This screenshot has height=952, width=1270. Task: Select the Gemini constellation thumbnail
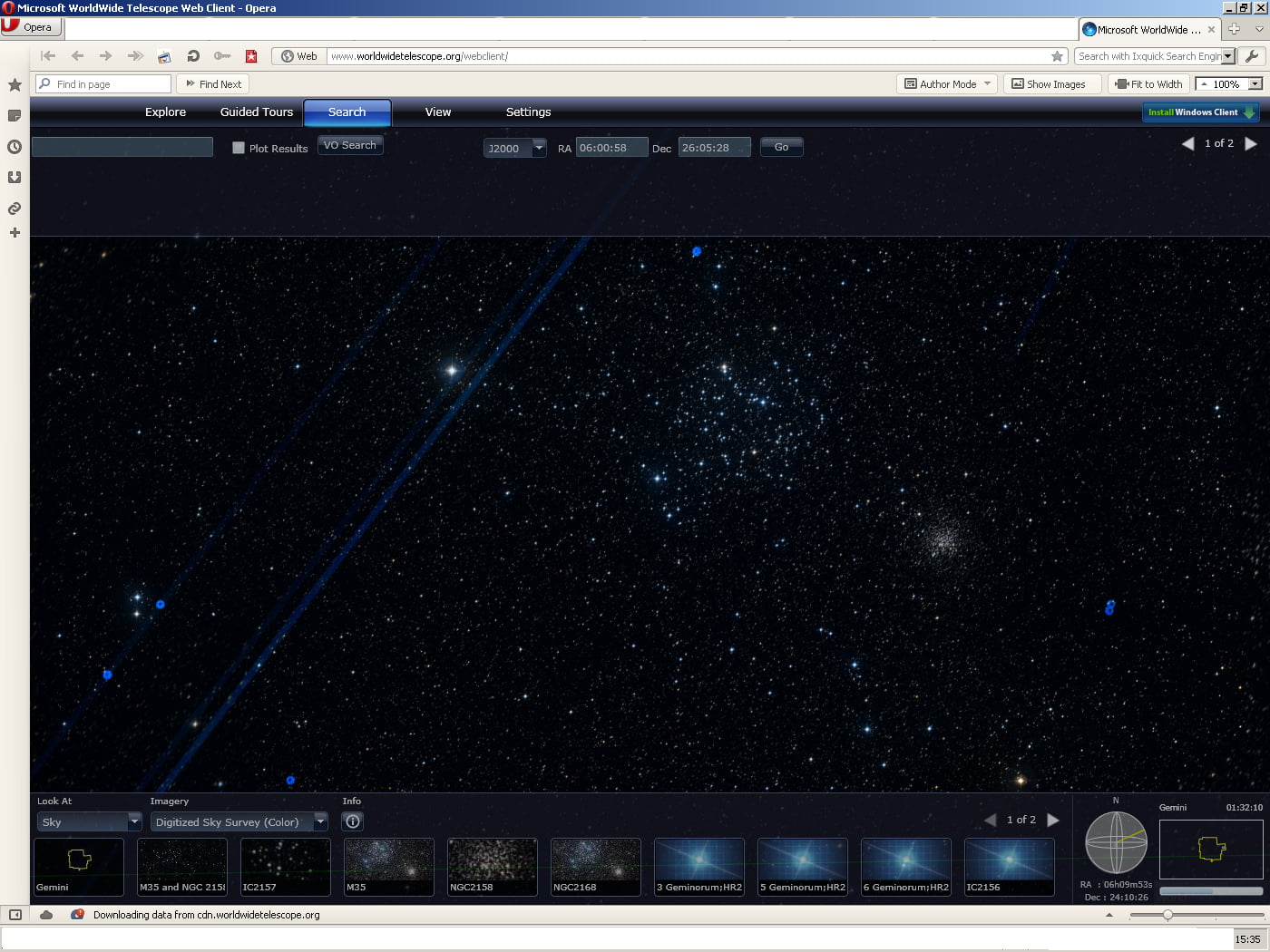pos(79,867)
